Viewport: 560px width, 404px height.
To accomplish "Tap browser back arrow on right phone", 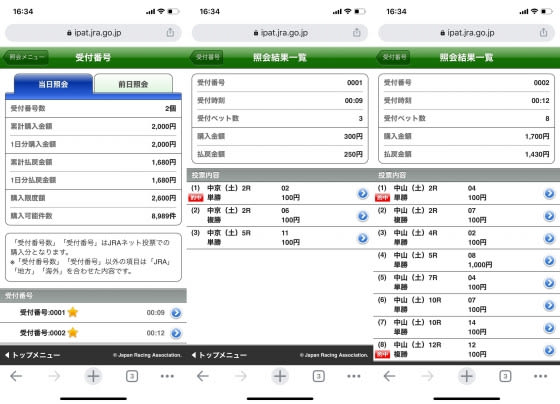I will [389, 376].
